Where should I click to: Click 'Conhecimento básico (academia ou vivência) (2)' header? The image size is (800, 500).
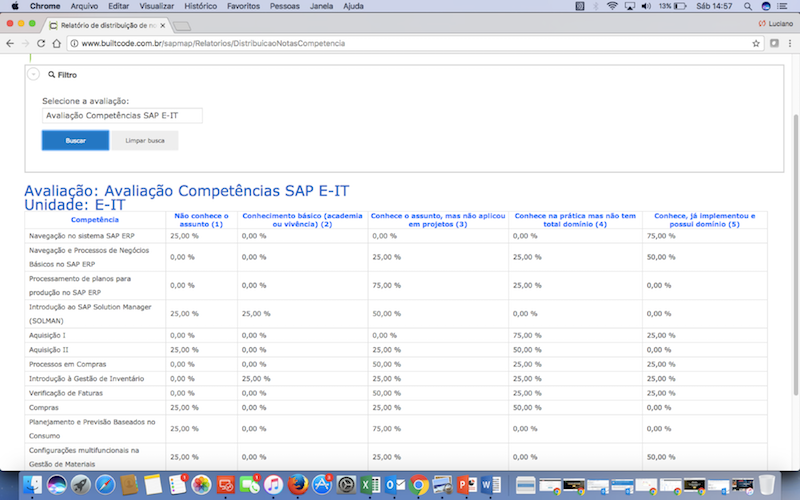[x=302, y=220]
